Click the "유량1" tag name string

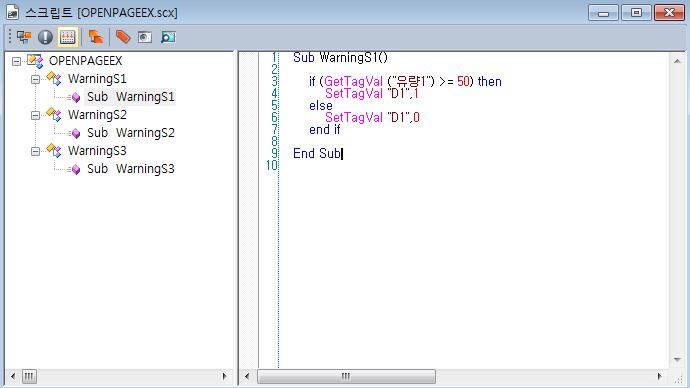[411, 81]
